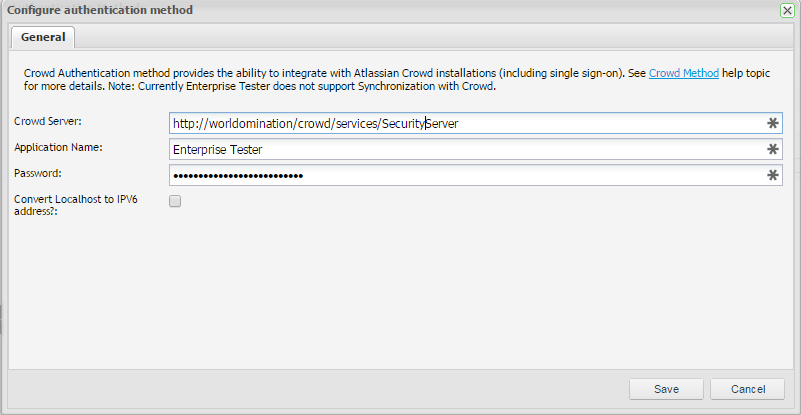This screenshot has width=801, height=415.
Task: Click the Configure authentication method title bar
Action: pyautogui.click(x=300, y=10)
